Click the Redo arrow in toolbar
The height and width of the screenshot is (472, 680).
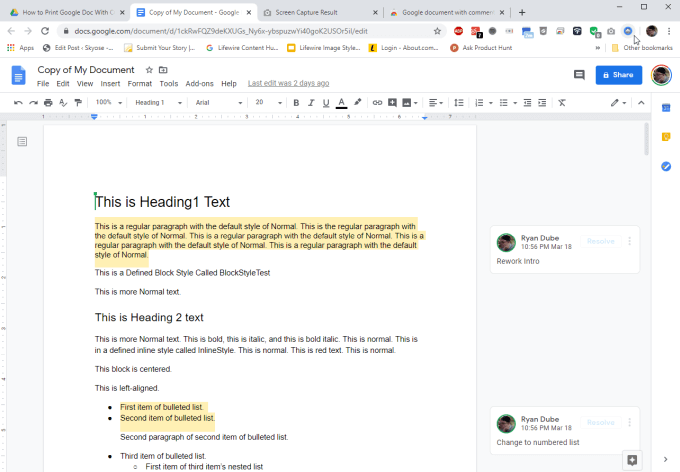[33, 103]
